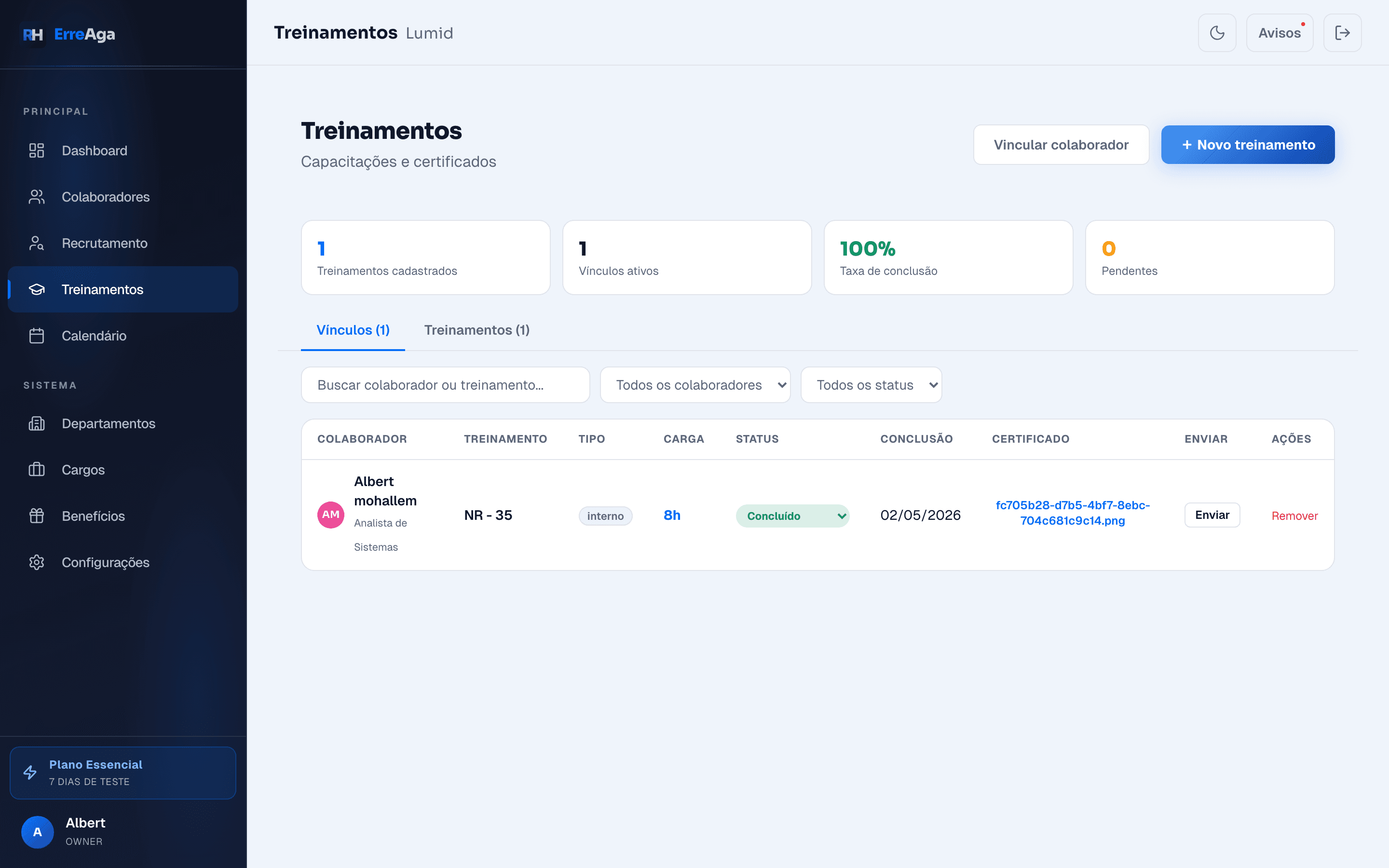
Task: Click the Cargos briefcase icon
Action: pyautogui.click(x=37, y=470)
